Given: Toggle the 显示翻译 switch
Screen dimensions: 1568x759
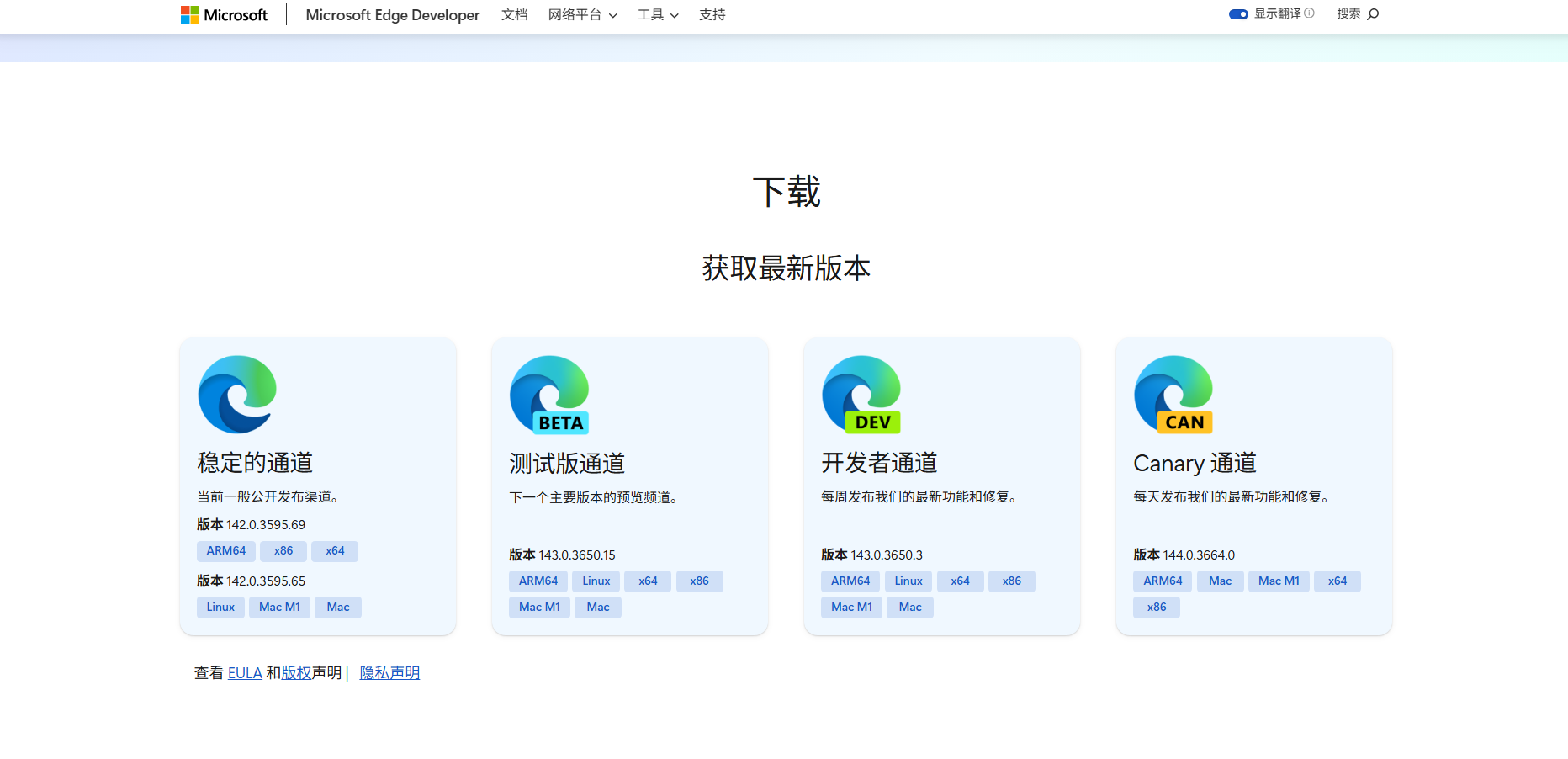Looking at the screenshot, I should pyautogui.click(x=1238, y=14).
